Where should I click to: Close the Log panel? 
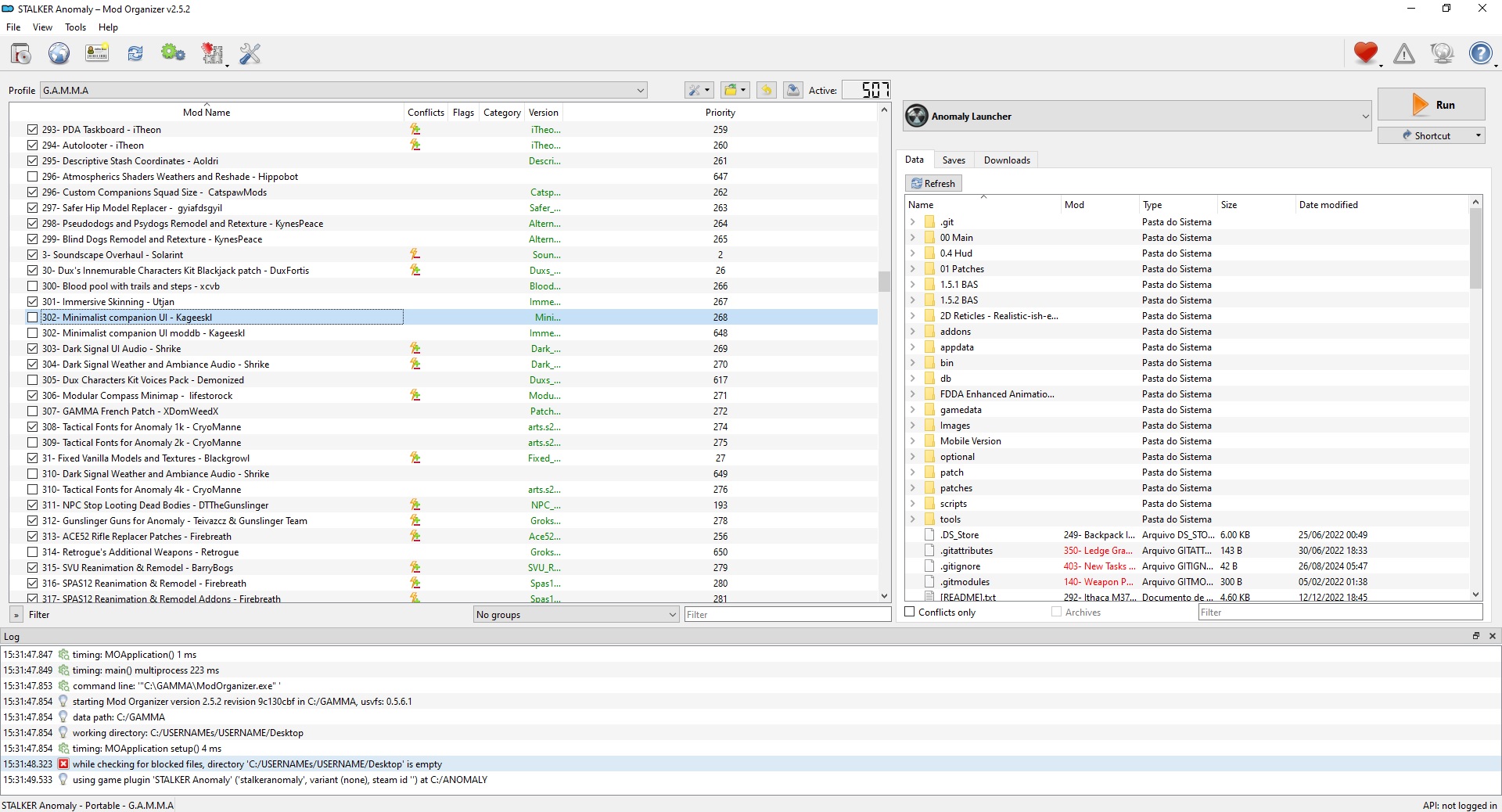tap(1492, 636)
